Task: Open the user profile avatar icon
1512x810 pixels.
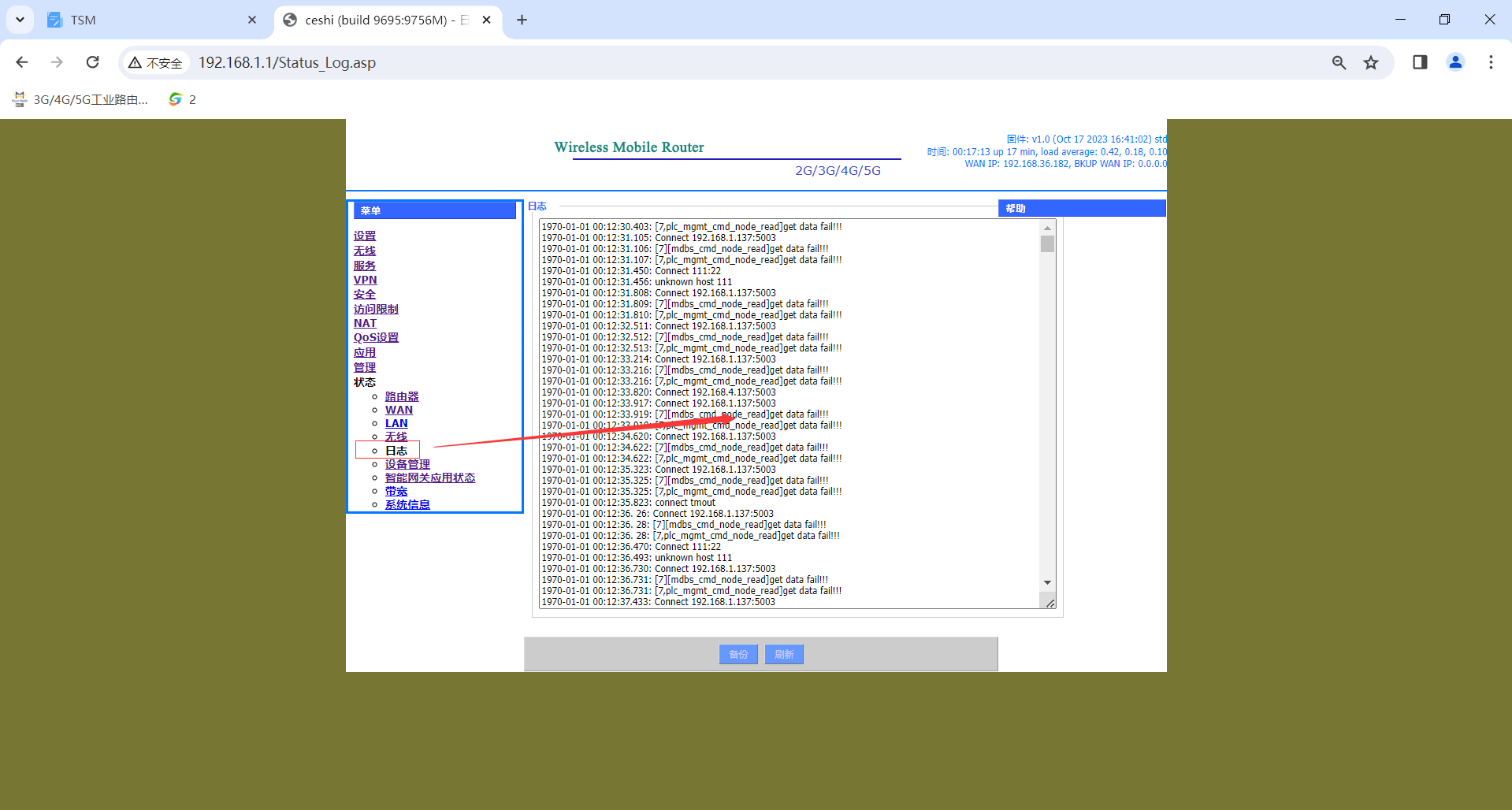Action: click(1455, 62)
